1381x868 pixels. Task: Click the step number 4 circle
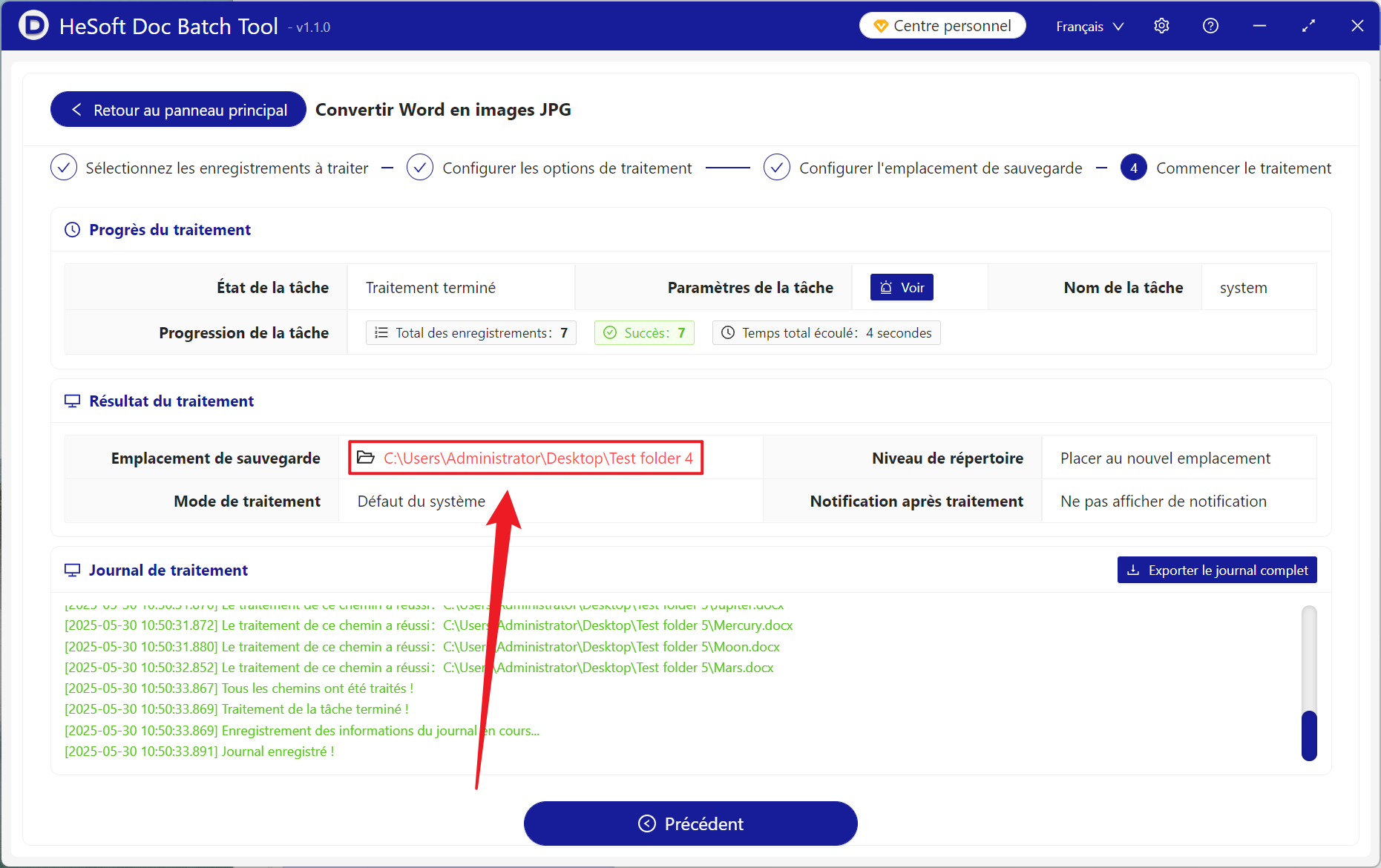coord(1133,168)
